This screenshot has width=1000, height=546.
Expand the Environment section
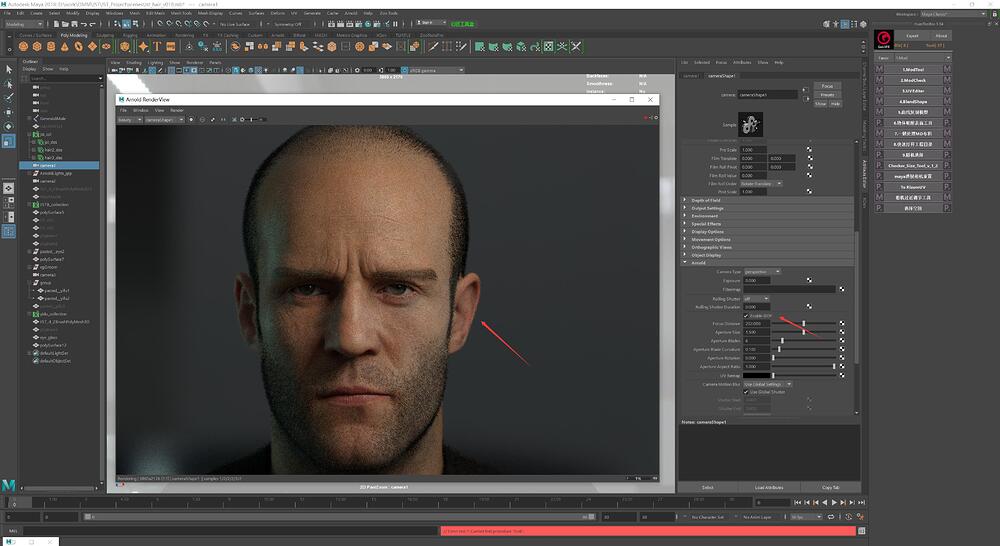click(x=686, y=216)
